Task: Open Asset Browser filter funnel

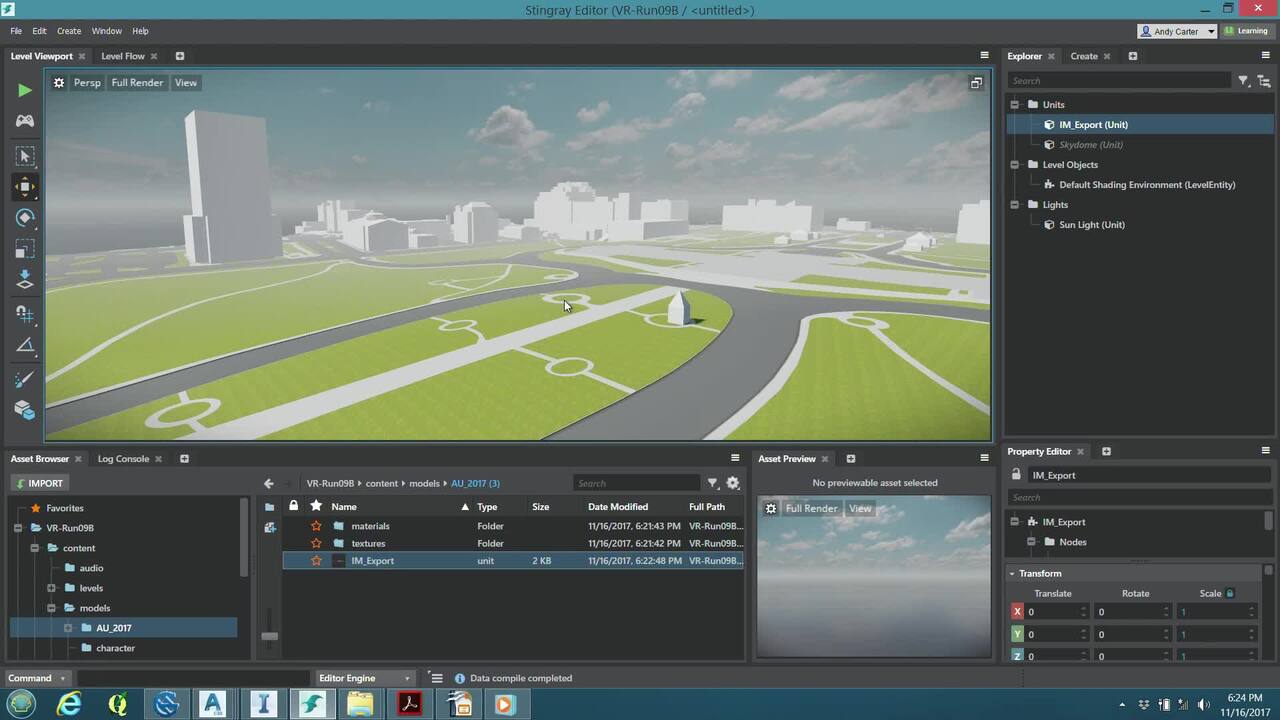Action: [x=713, y=483]
